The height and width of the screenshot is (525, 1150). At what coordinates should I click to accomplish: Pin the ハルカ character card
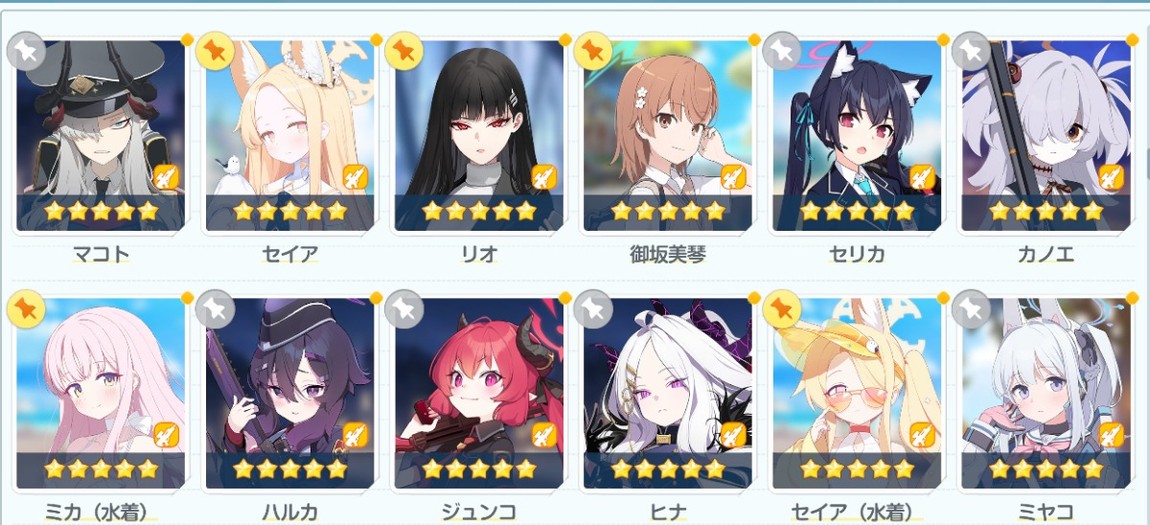[x=215, y=309]
